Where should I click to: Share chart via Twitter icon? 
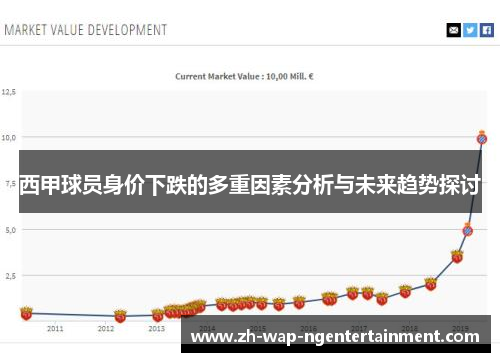pos(470,30)
